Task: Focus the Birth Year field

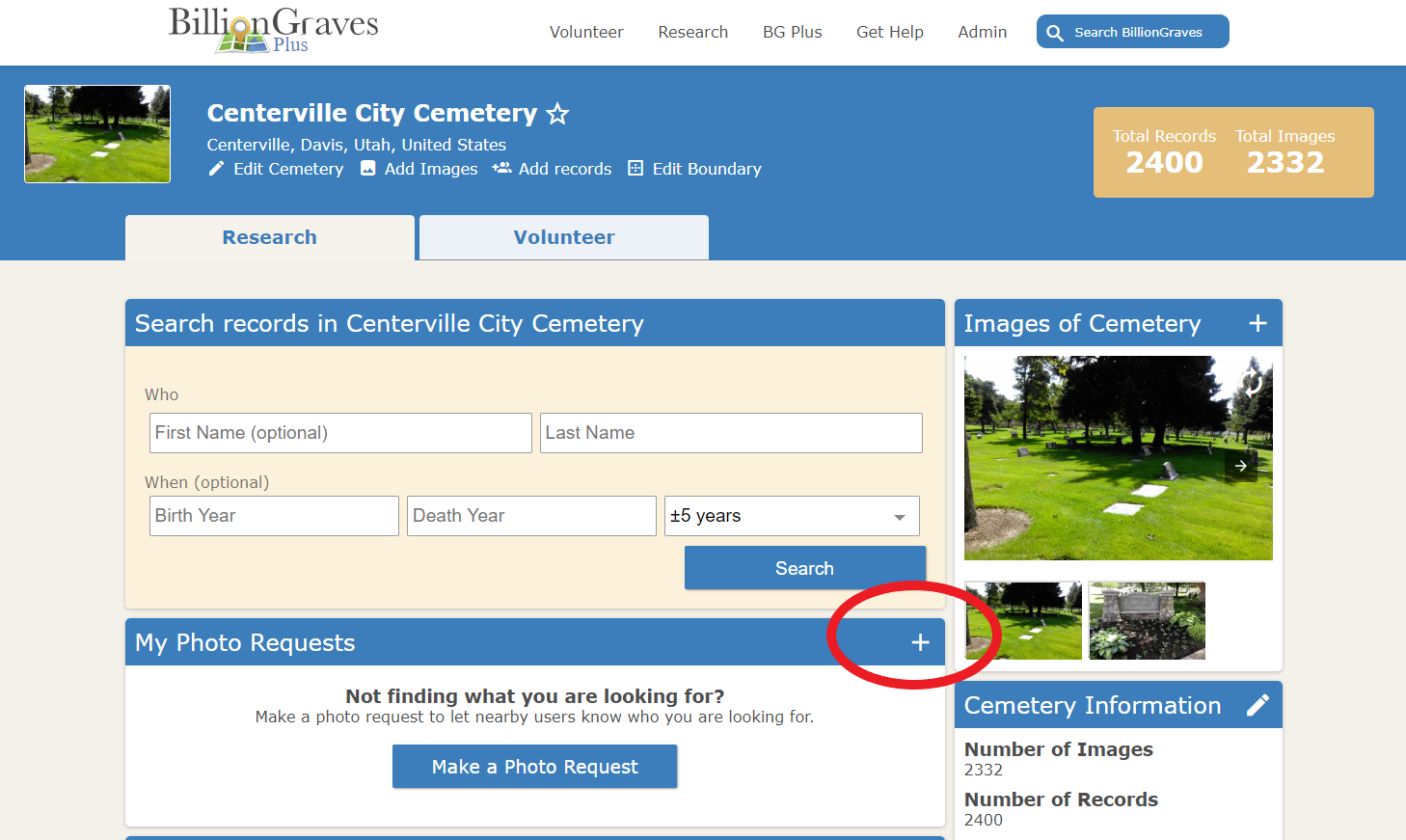Action: click(x=274, y=516)
